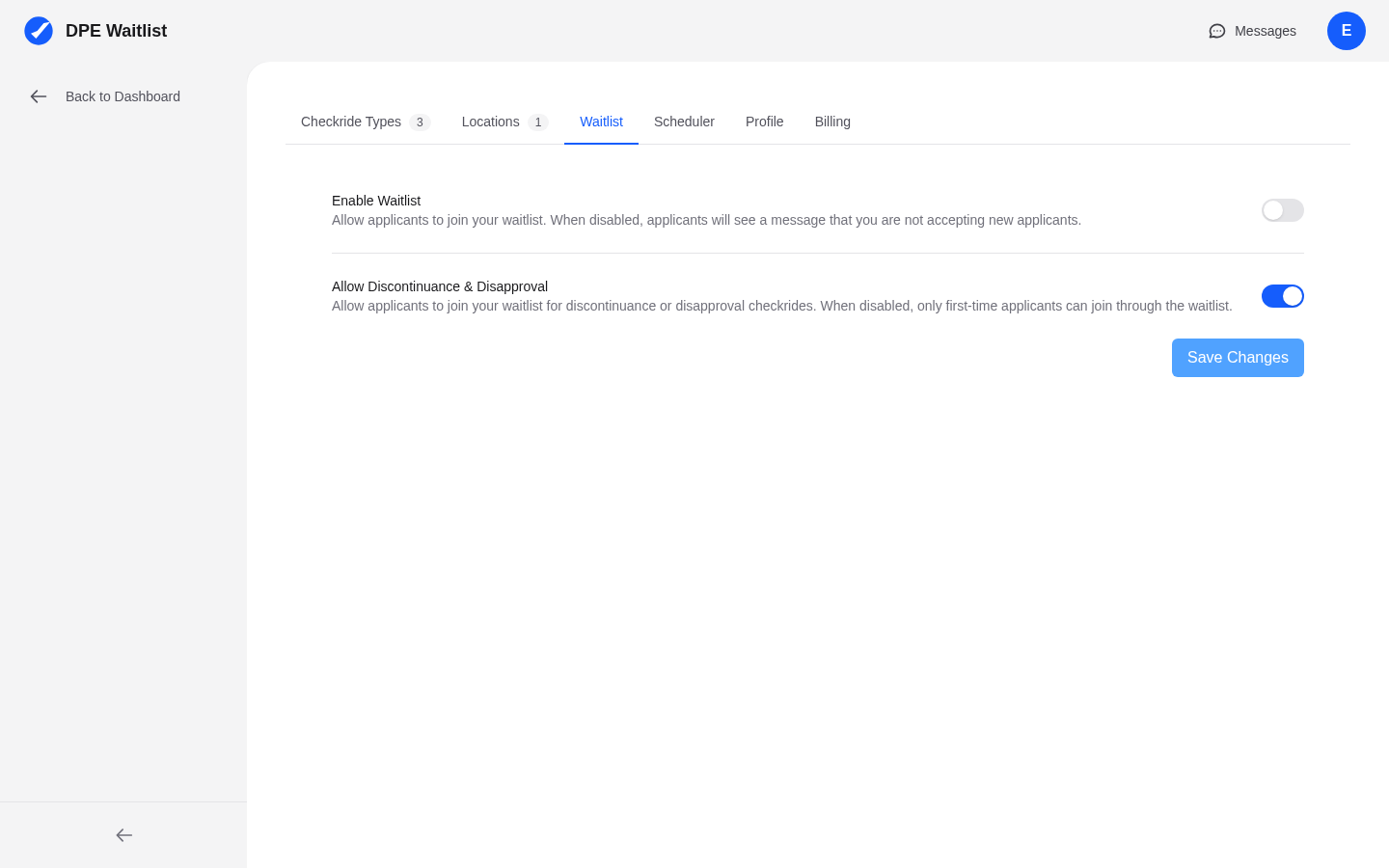This screenshot has height=868, width=1389.
Task: Click the Messages label in the header
Action: 1266,31
